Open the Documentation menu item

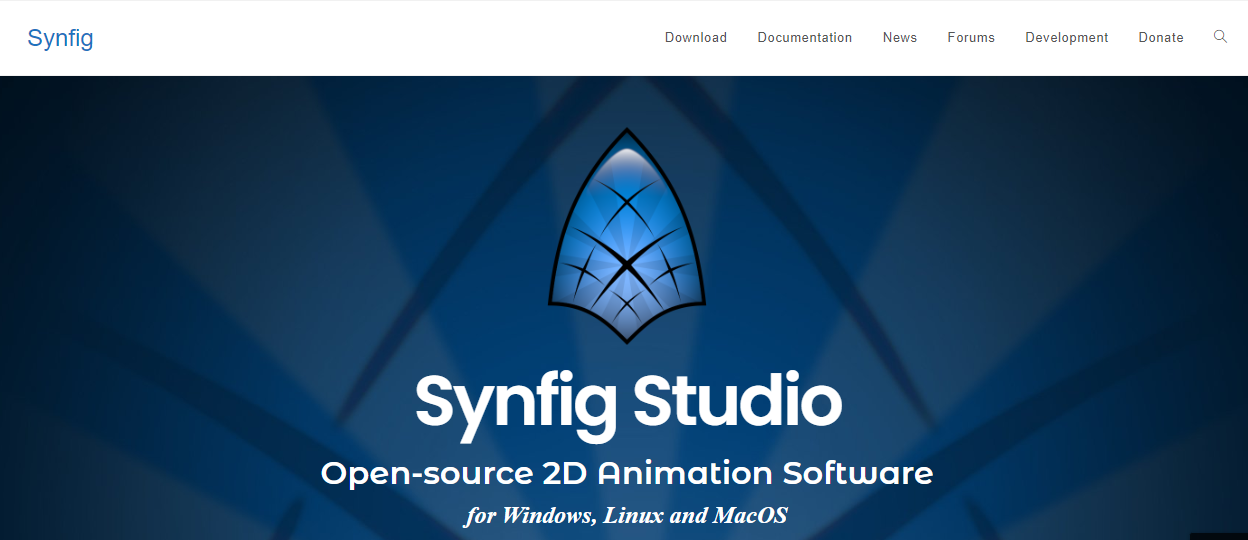click(805, 38)
